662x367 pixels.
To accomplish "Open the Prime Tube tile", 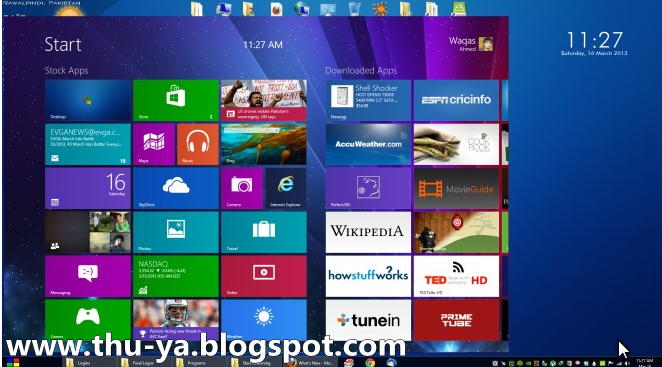I will click(456, 320).
